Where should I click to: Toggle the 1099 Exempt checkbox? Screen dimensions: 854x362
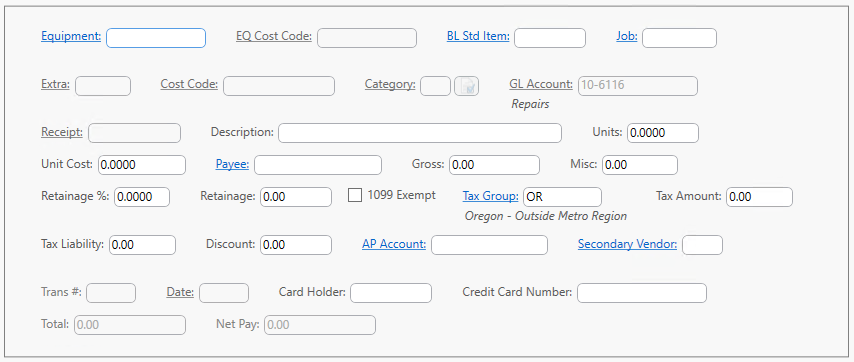point(355,195)
